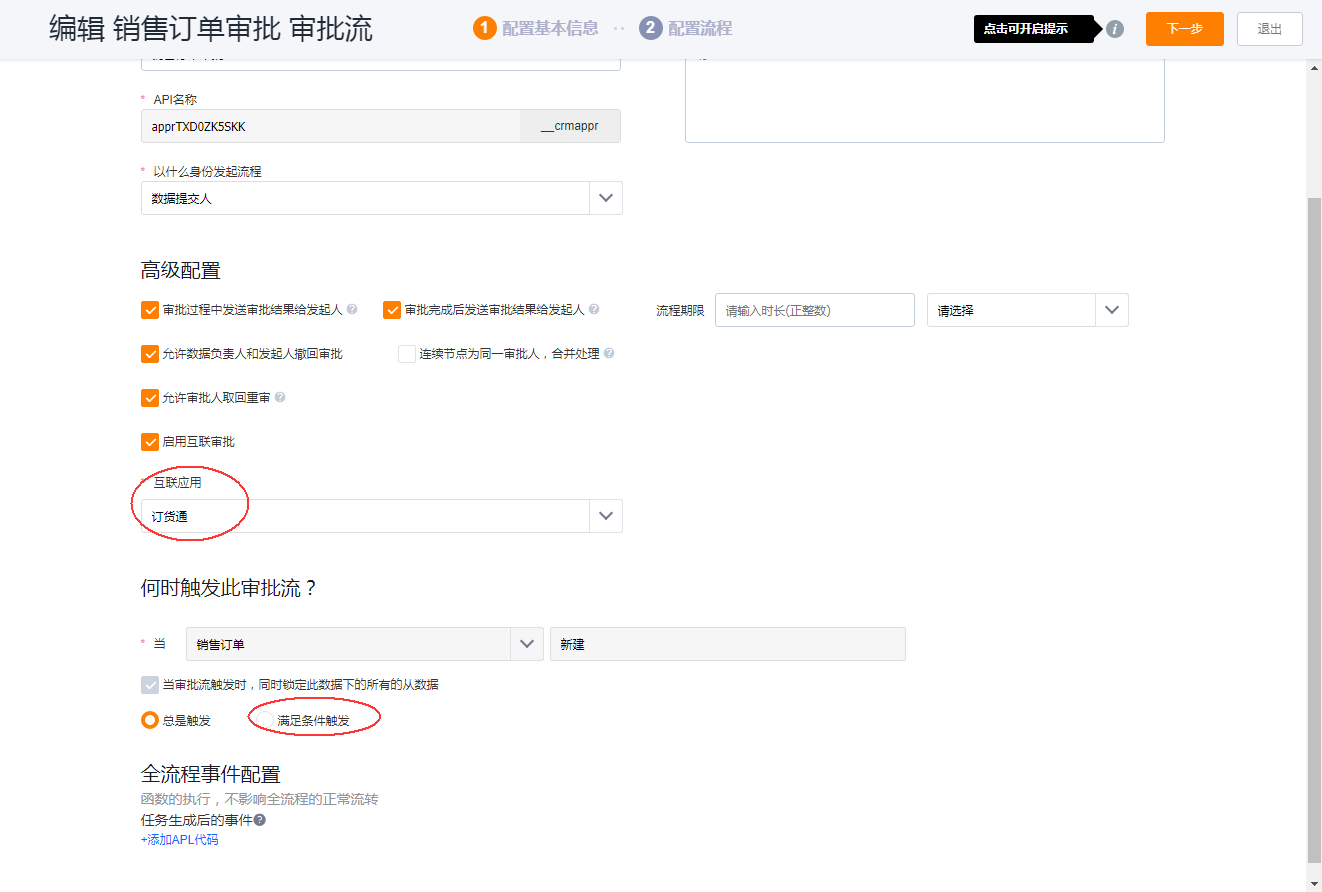Viewport: 1322px width, 892px height.
Task: Click the __crmappr suffix text
Action: [x=570, y=127]
